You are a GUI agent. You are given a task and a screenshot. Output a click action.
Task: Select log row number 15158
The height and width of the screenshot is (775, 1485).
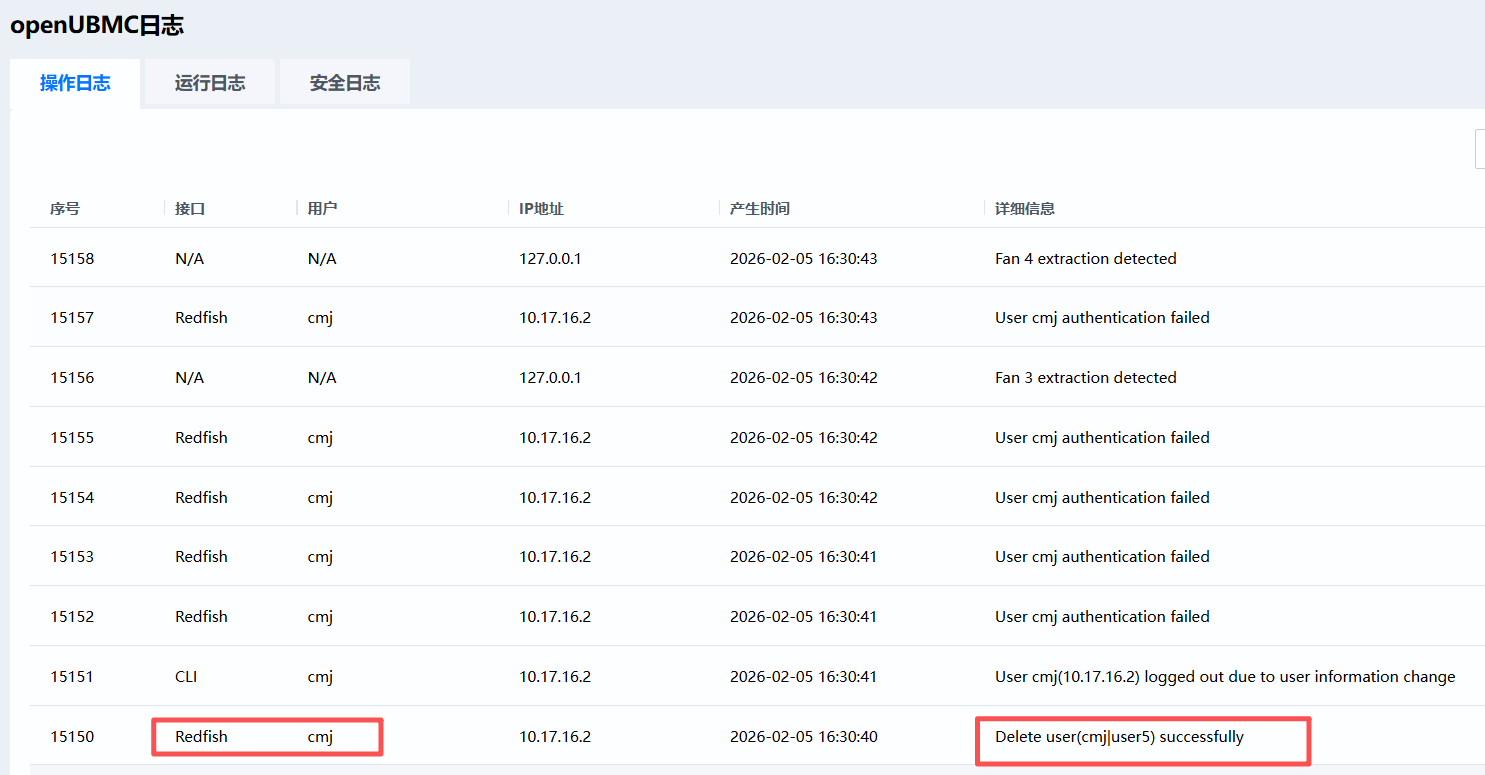(72, 259)
